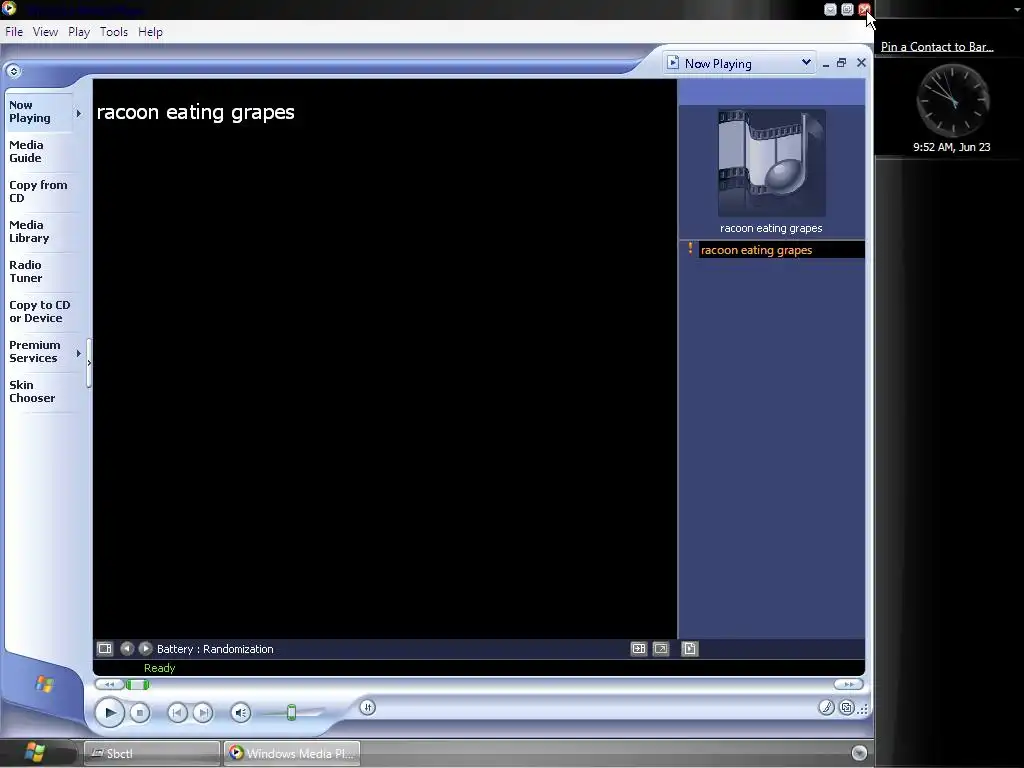Image resolution: width=1024 pixels, height=768 pixels.
Task: Click the inner restore button by Now Playing
Action: (841, 63)
